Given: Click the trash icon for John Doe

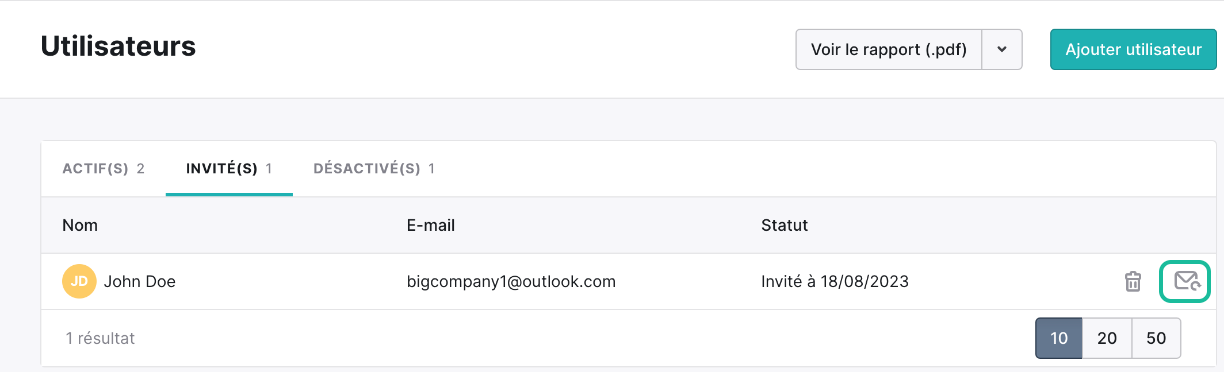Looking at the screenshot, I should [1133, 281].
